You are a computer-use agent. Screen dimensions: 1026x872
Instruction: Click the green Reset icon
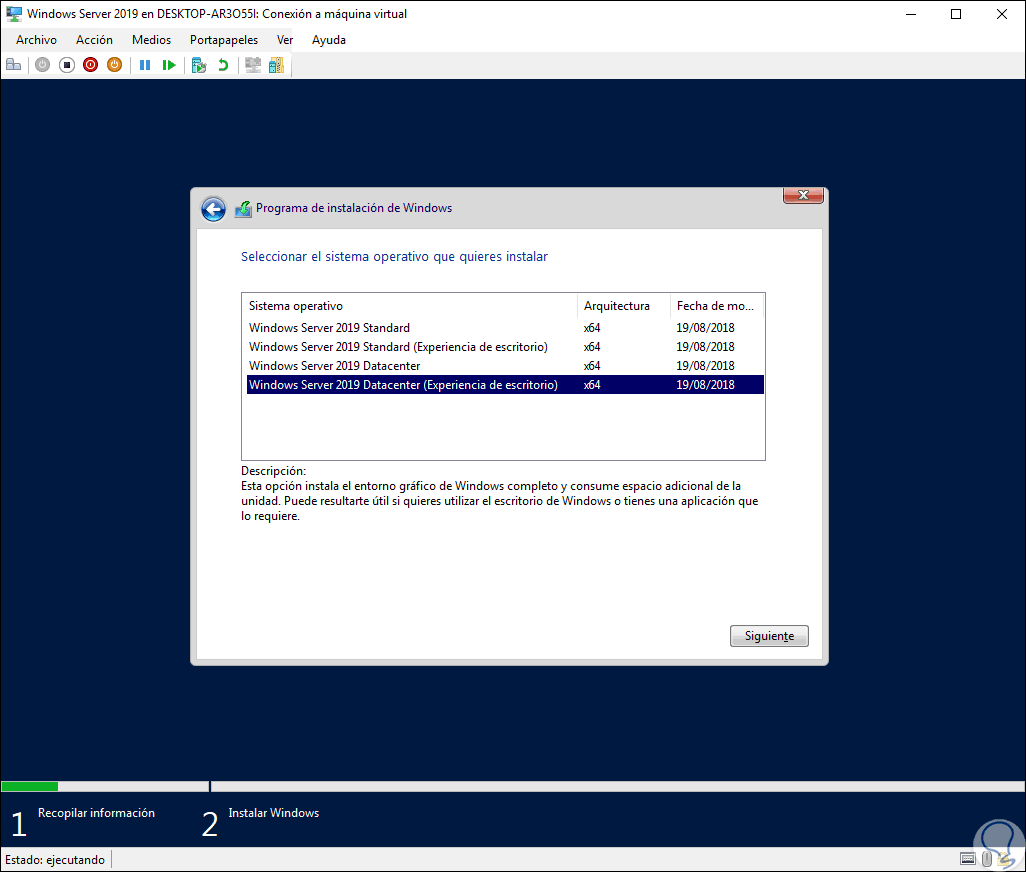169,65
